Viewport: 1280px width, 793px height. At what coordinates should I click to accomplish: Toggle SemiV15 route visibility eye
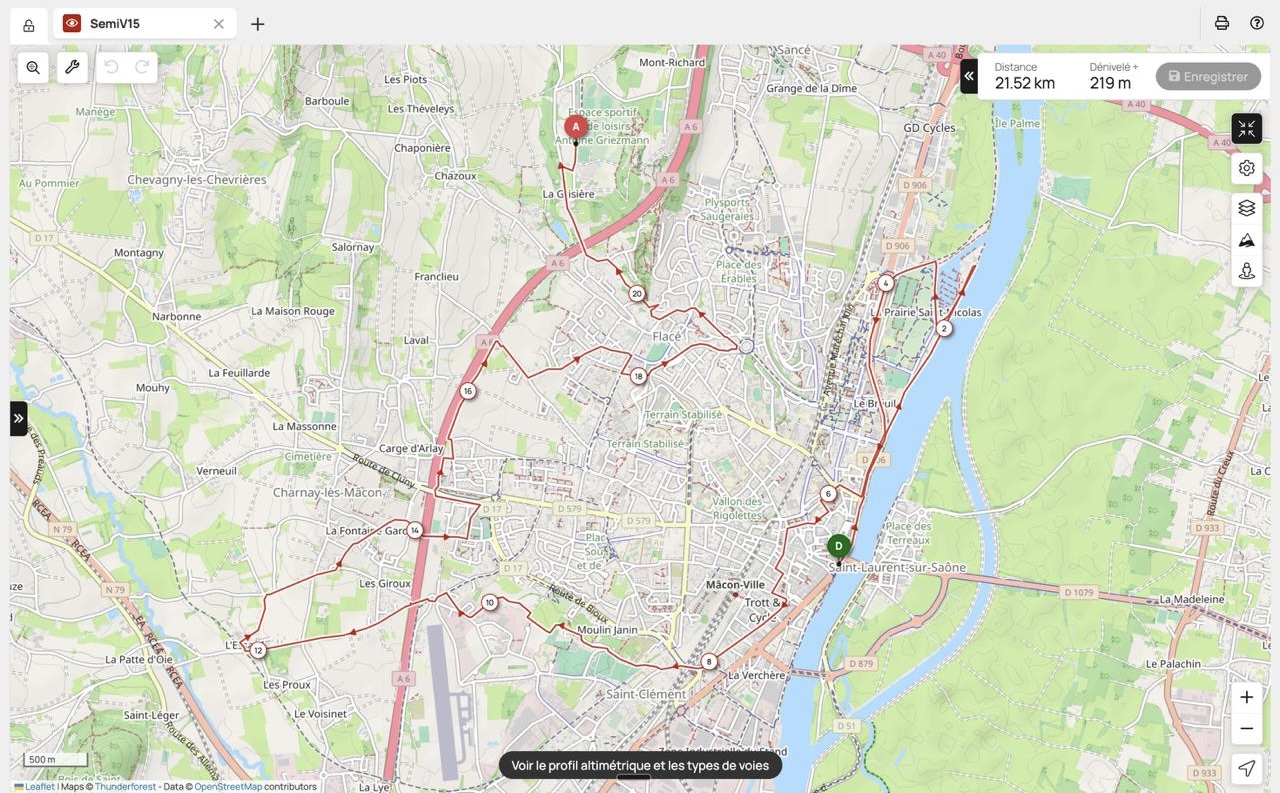pos(72,23)
